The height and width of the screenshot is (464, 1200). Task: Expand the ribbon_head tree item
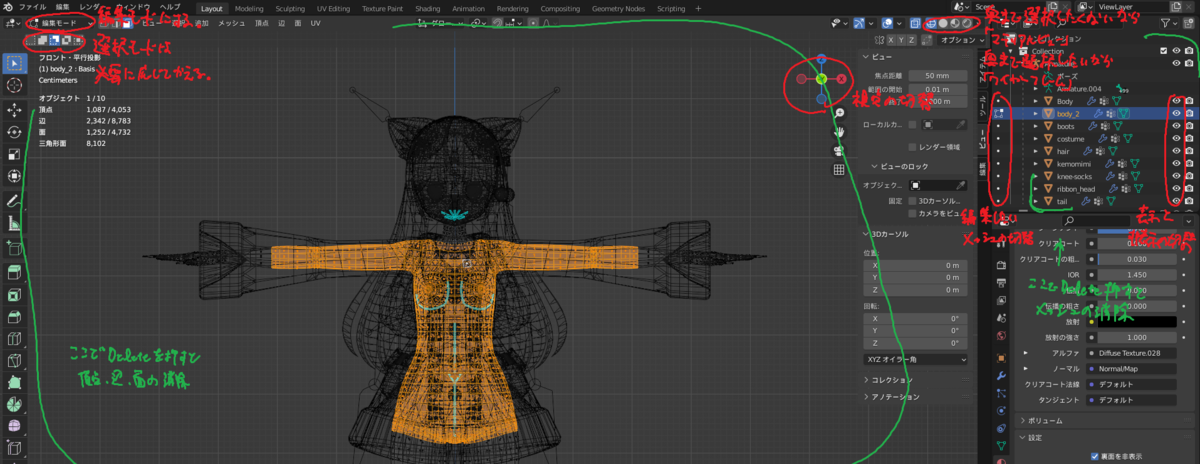1036,189
